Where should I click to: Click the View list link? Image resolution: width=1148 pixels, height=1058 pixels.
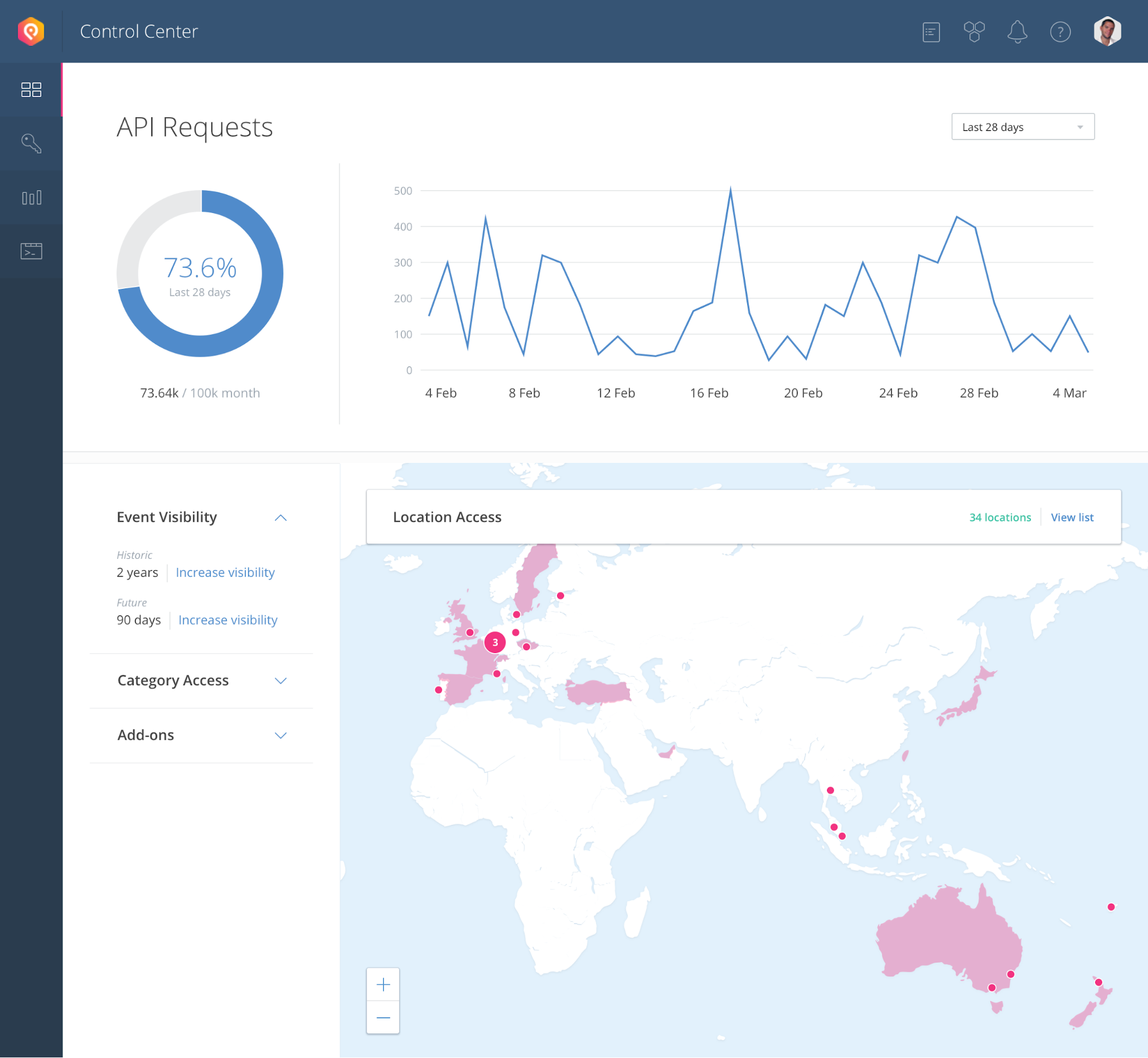[1072, 518]
